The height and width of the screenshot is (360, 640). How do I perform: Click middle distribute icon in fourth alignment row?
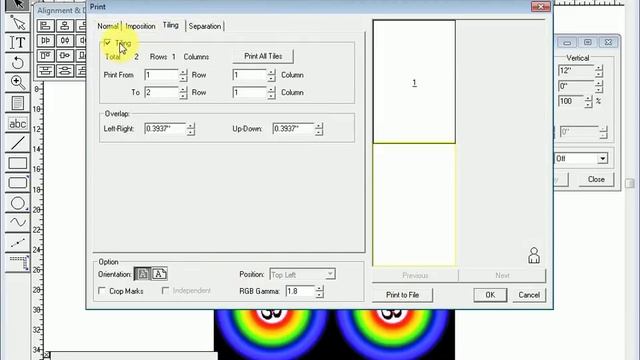(64, 71)
